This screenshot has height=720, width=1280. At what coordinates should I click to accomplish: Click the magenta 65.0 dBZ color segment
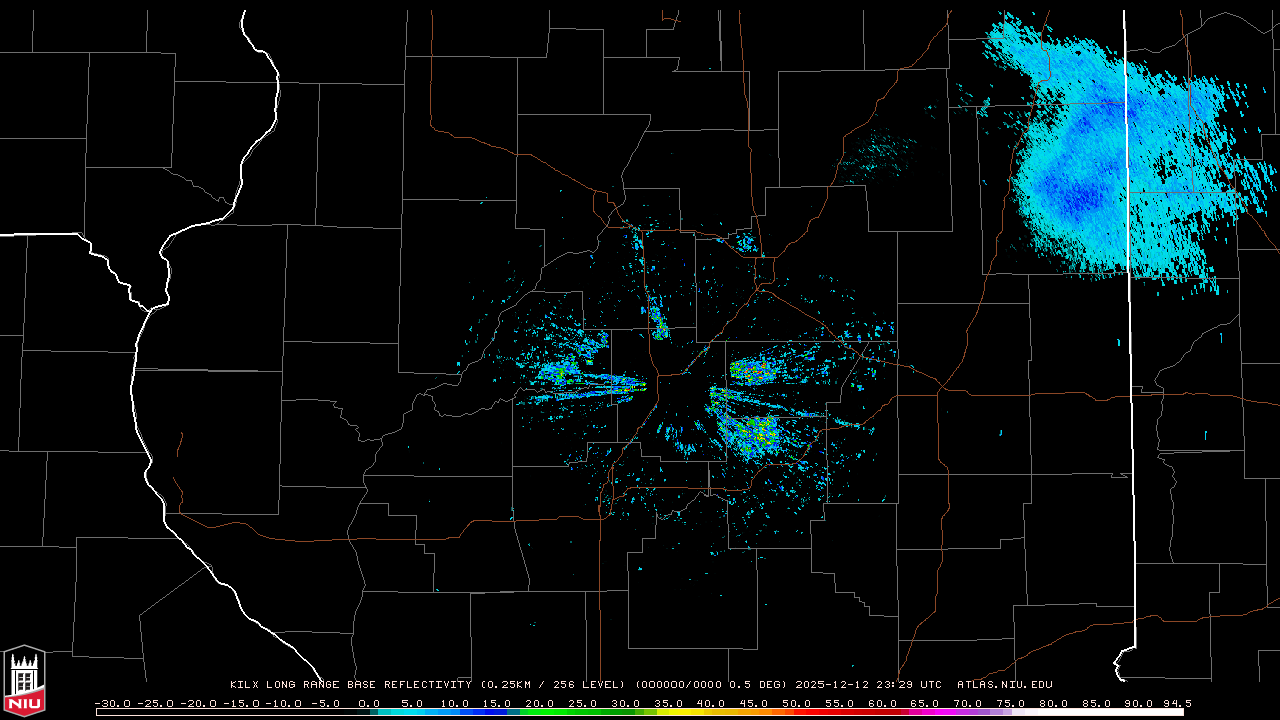click(x=924, y=712)
